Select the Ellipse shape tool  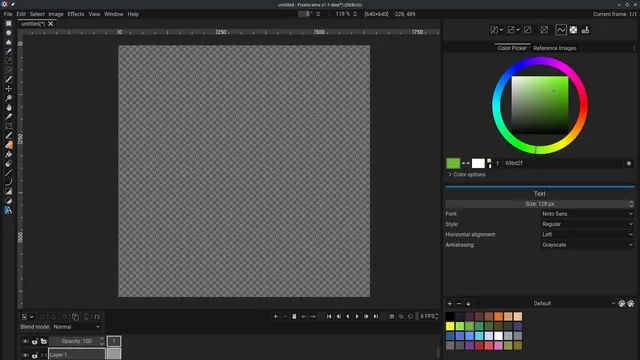9,201
